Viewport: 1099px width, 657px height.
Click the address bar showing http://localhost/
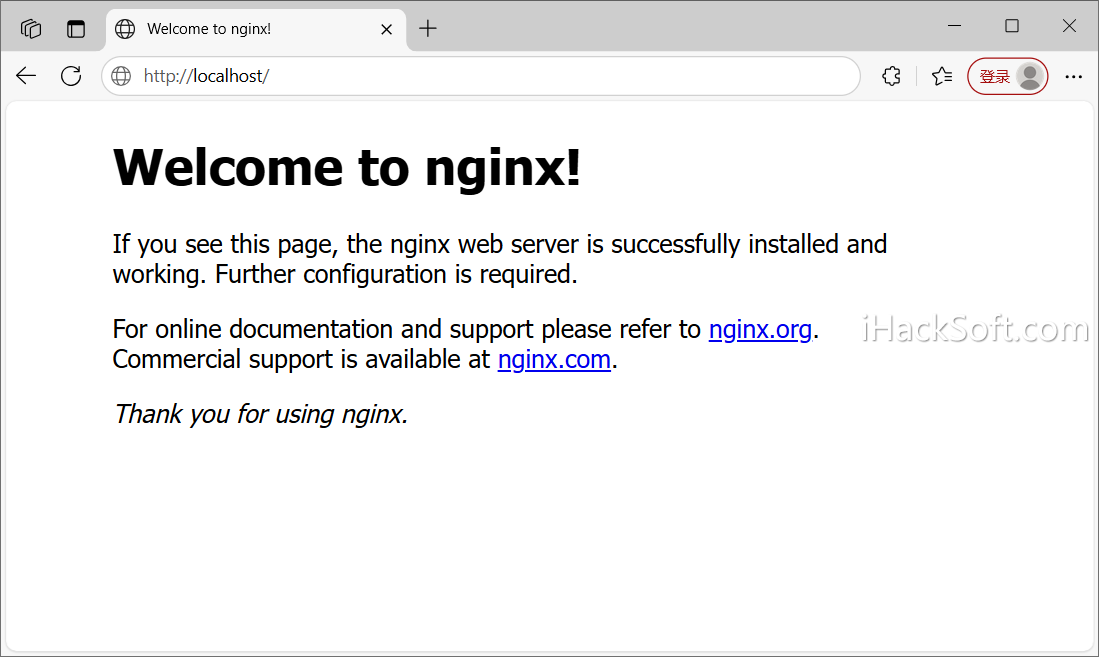(481, 76)
